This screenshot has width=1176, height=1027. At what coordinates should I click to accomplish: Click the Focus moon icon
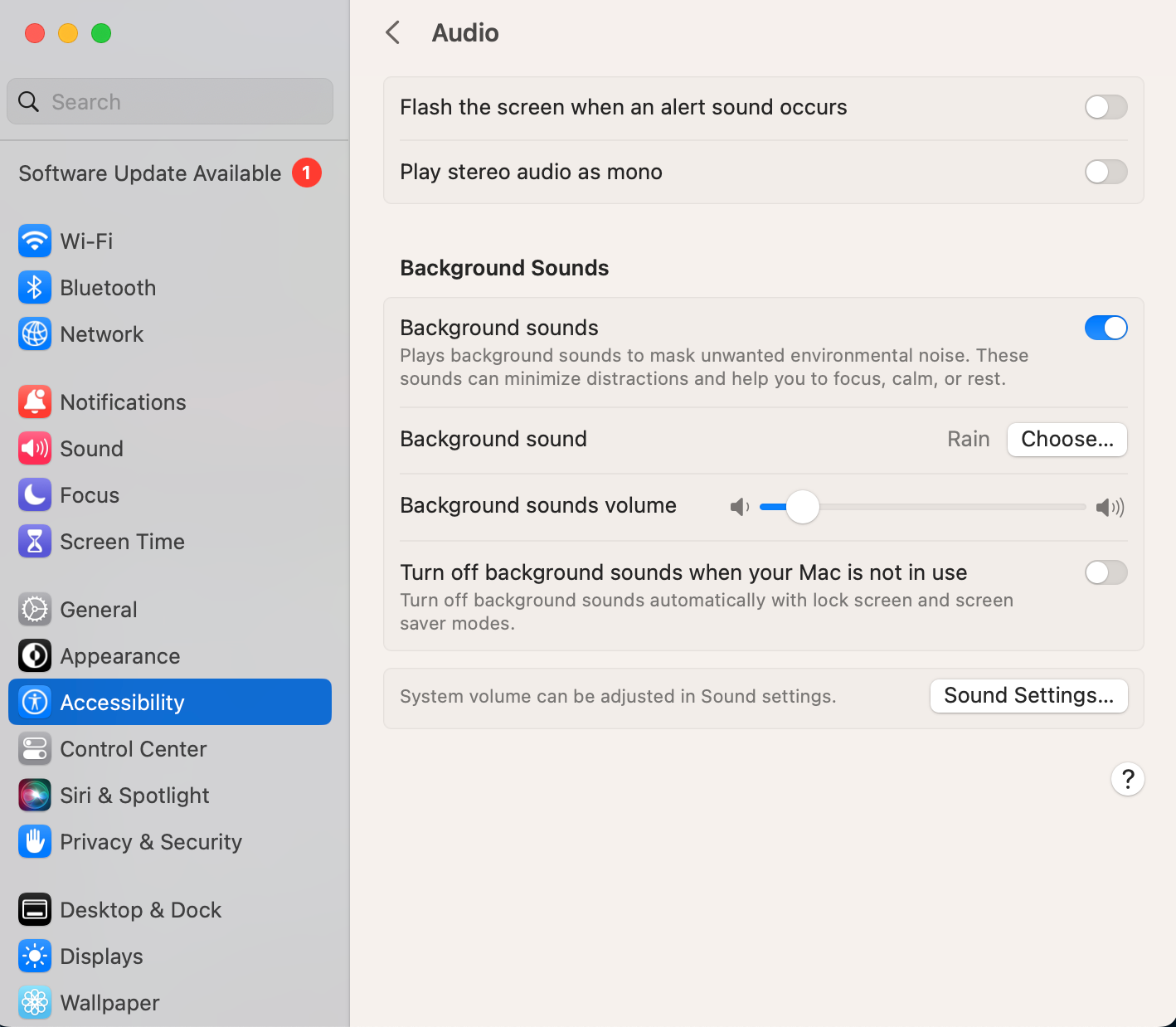click(x=35, y=495)
